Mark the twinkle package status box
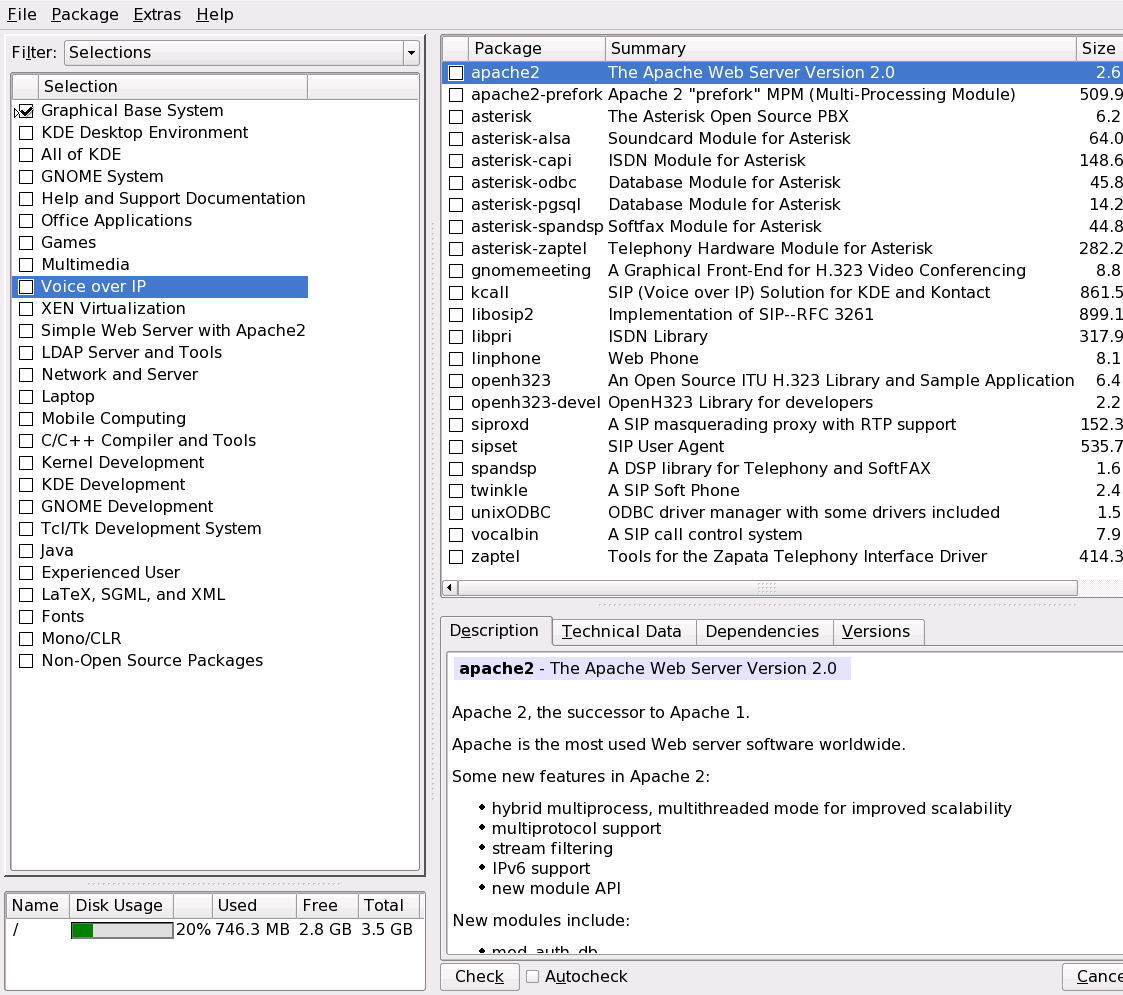This screenshot has width=1123, height=995. tap(456, 491)
